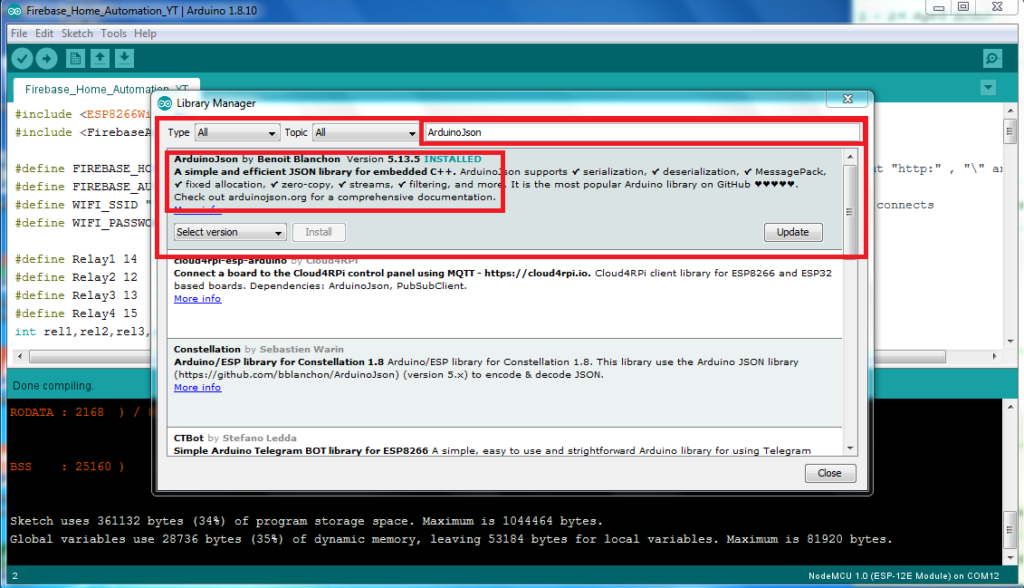Click the 'Global variables use 28736 bytes' console line
The height and width of the screenshot is (588, 1024).
pos(451,539)
